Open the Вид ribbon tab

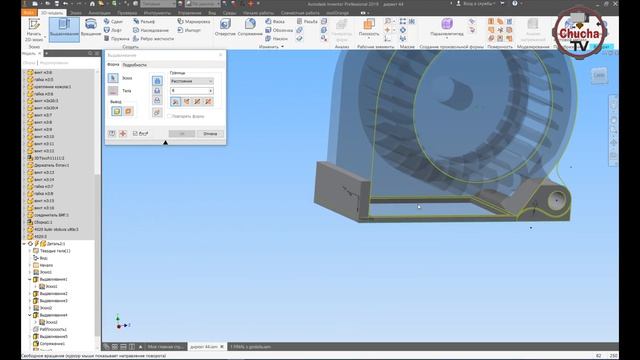212,13
